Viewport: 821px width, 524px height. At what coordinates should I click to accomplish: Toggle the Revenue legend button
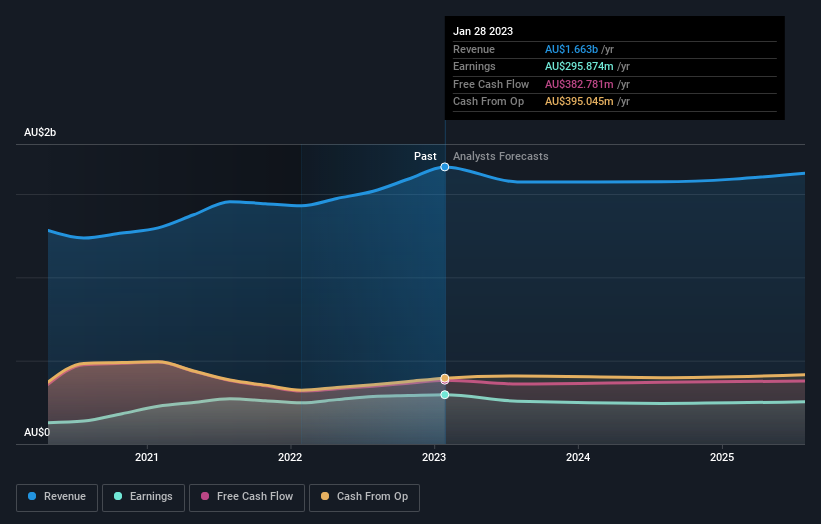click(x=57, y=497)
